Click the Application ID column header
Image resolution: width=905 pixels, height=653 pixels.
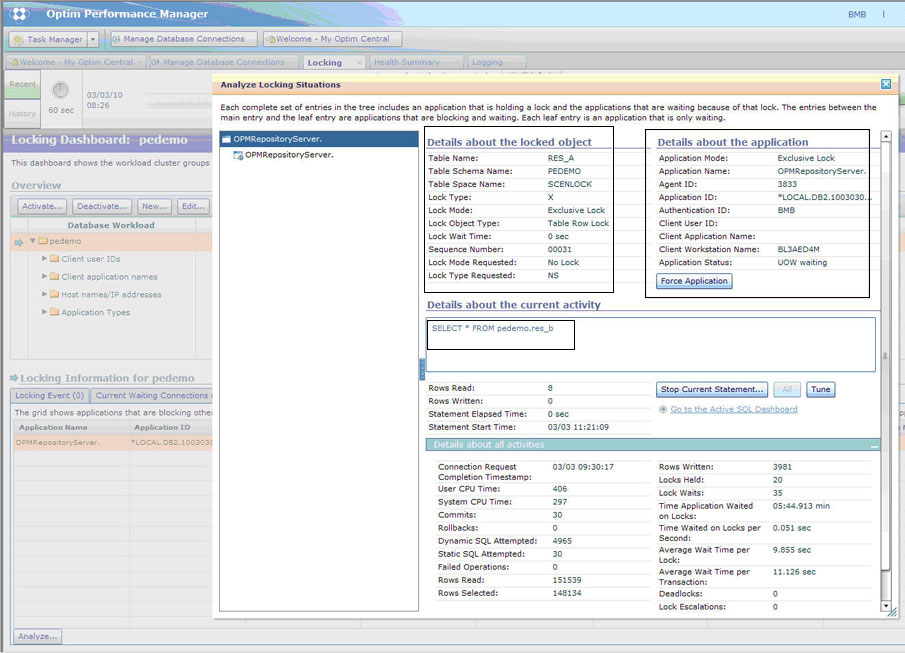coord(171,428)
